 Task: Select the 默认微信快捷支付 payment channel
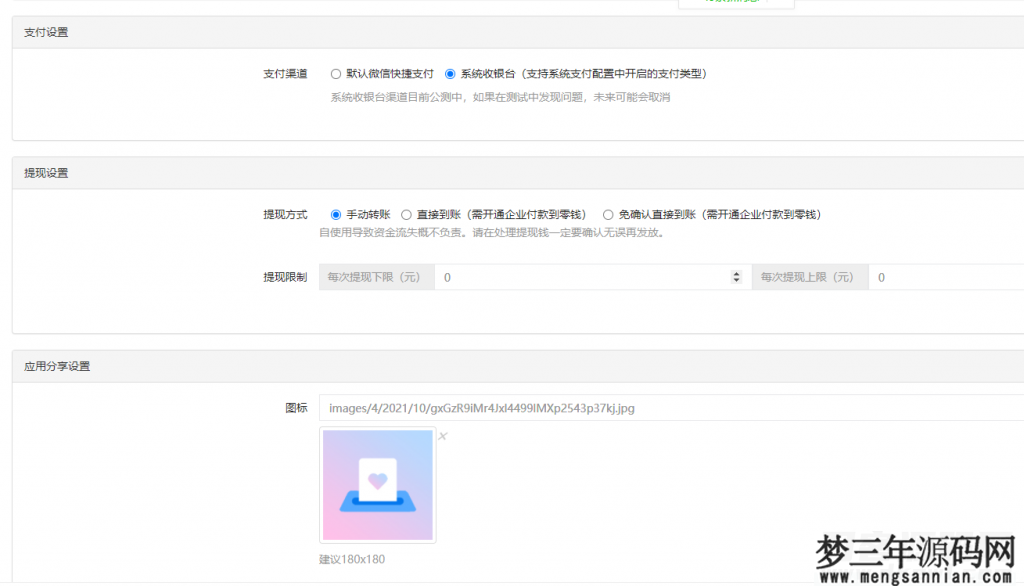click(336, 73)
